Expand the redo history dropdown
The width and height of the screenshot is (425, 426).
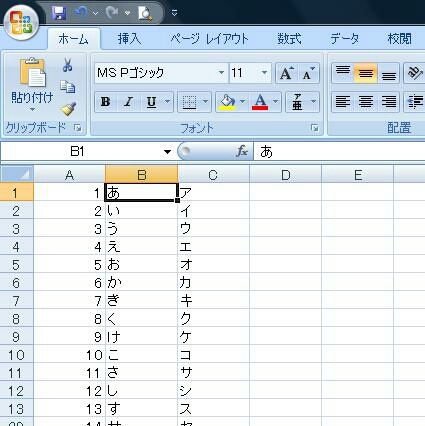pyautogui.click(x=127, y=13)
